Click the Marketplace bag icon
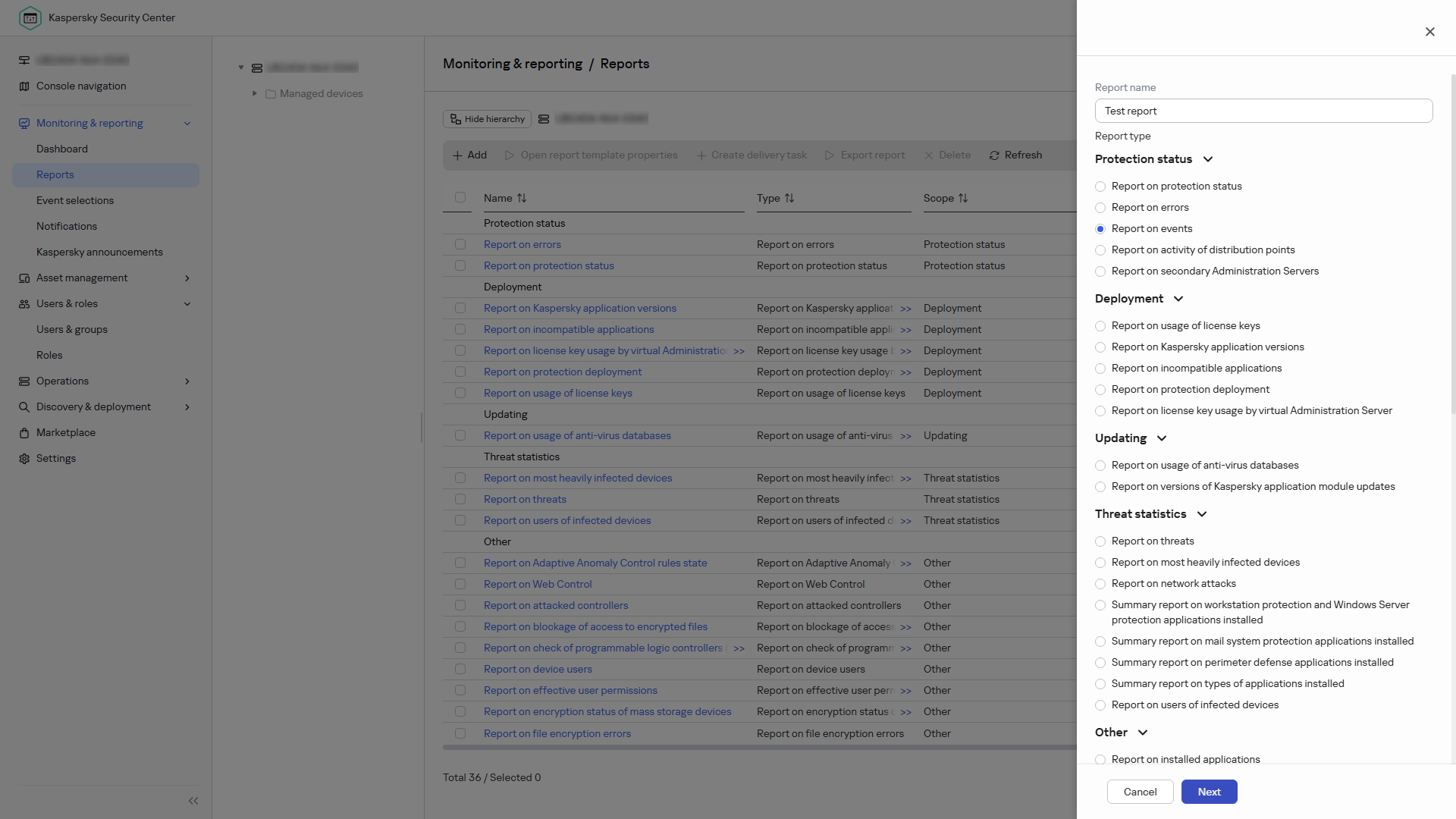Image resolution: width=1456 pixels, height=819 pixels. pyautogui.click(x=24, y=433)
